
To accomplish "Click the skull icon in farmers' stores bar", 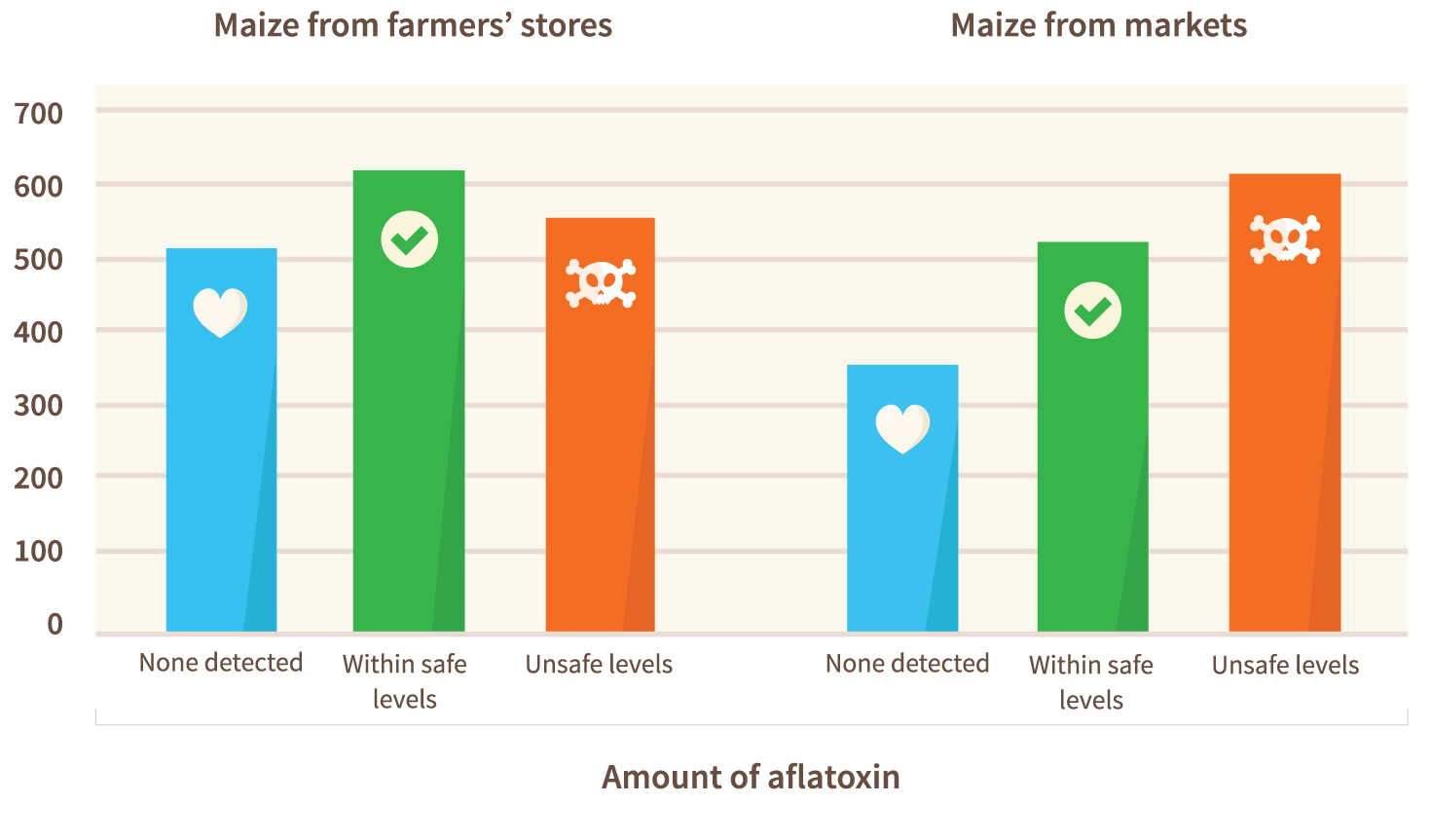I will [x=601, y=283].
